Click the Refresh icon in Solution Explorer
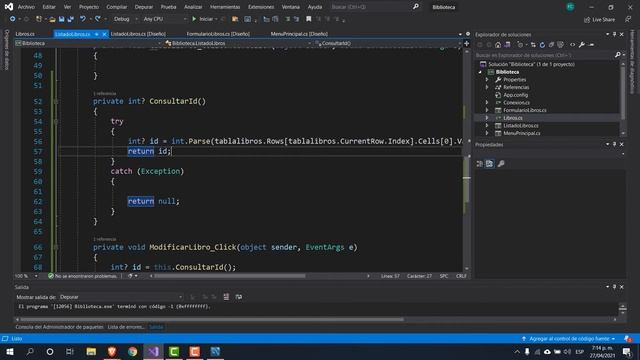This screenshot has width=640, height=360. coord(542,45)
